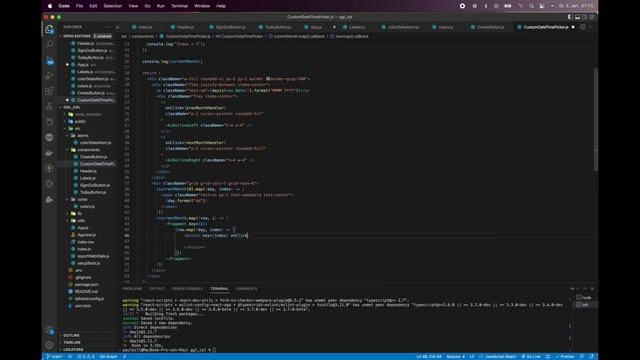Open the Search view in activity bar
640x360 pixels.
tap(49, 44)
